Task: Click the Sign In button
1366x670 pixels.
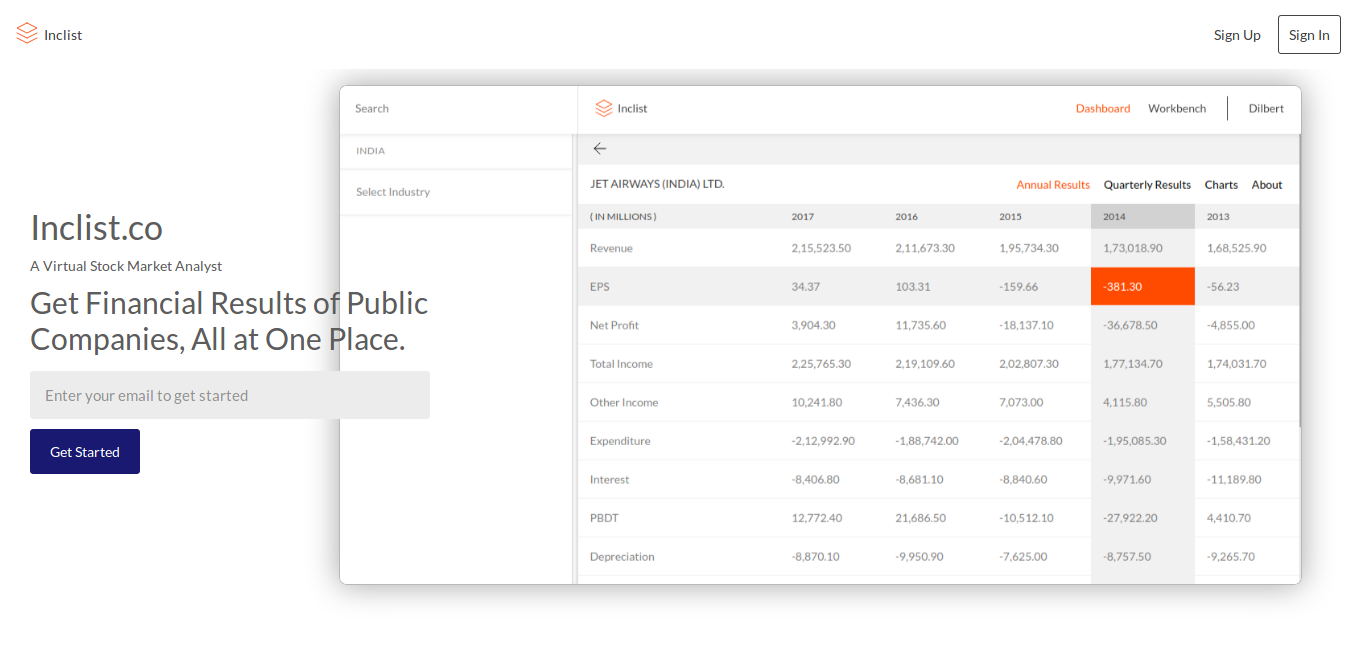Action: [x=1309, y=35]
